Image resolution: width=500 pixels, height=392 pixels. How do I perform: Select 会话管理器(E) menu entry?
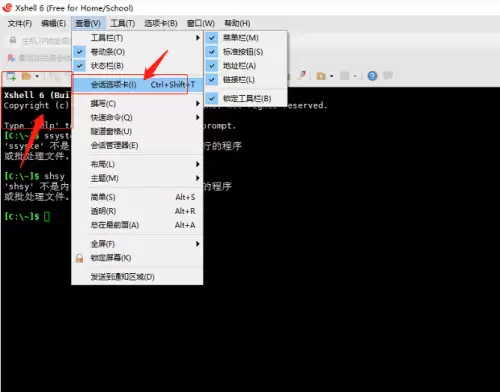137,145
